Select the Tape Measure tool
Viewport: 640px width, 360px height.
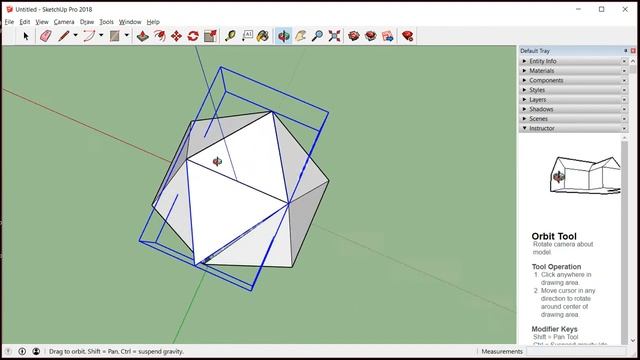230,36
